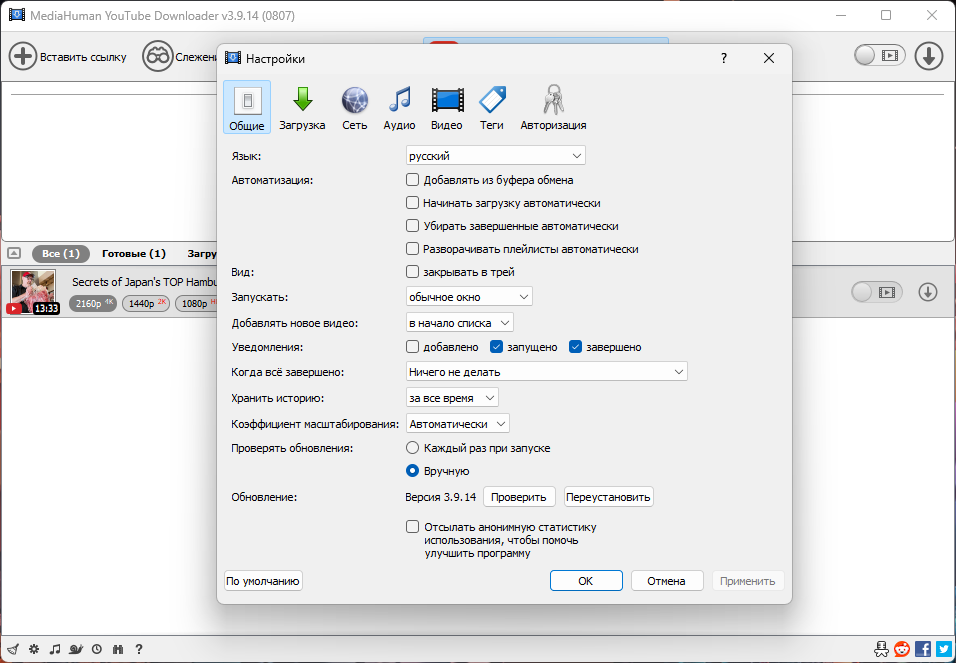Open the MediaHuman gentleman hat icon
This screenshot has width=956, height=663.
coord(881,648)
